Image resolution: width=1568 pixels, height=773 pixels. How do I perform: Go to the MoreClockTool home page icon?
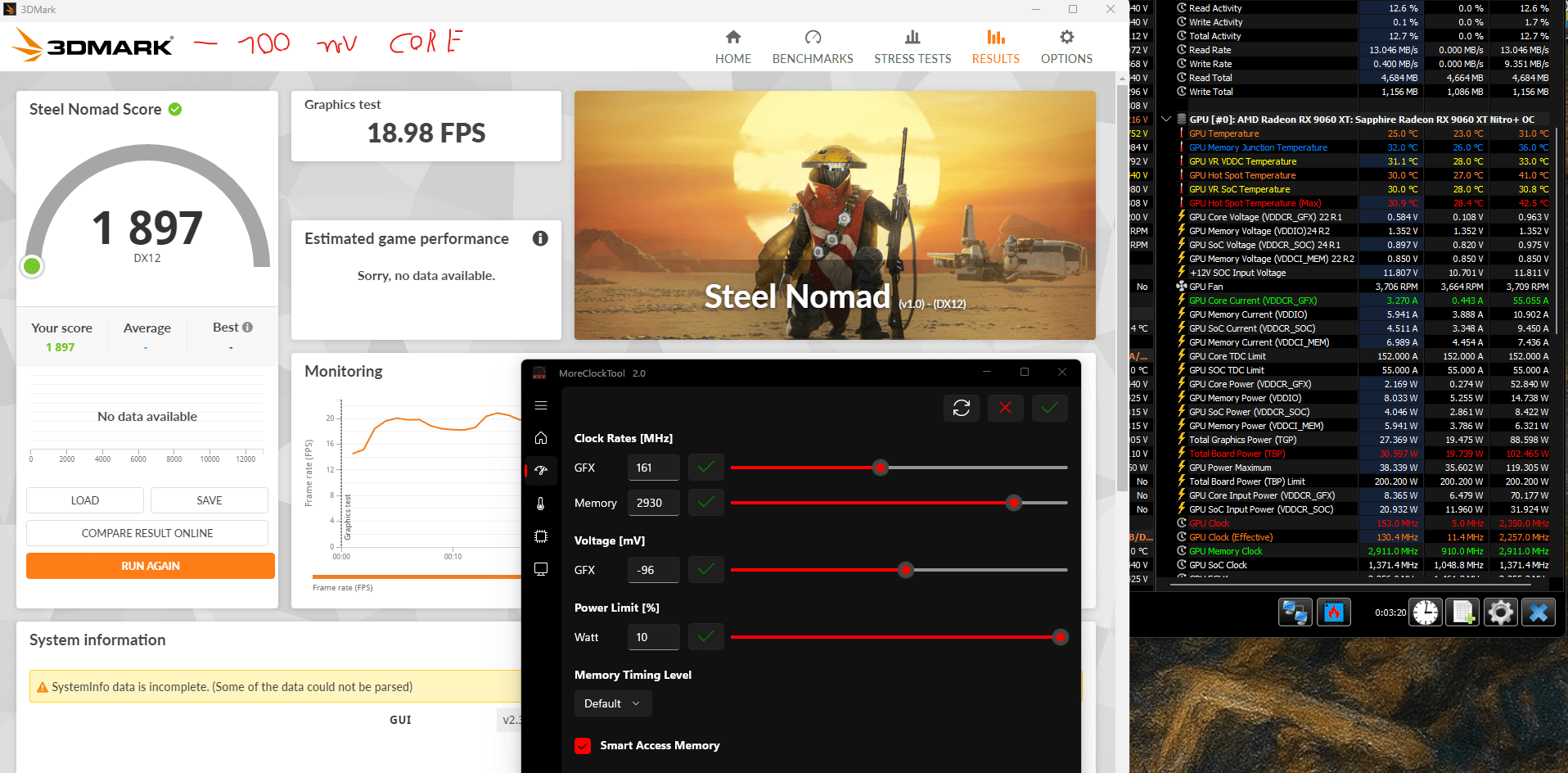[x=541, y=438]
